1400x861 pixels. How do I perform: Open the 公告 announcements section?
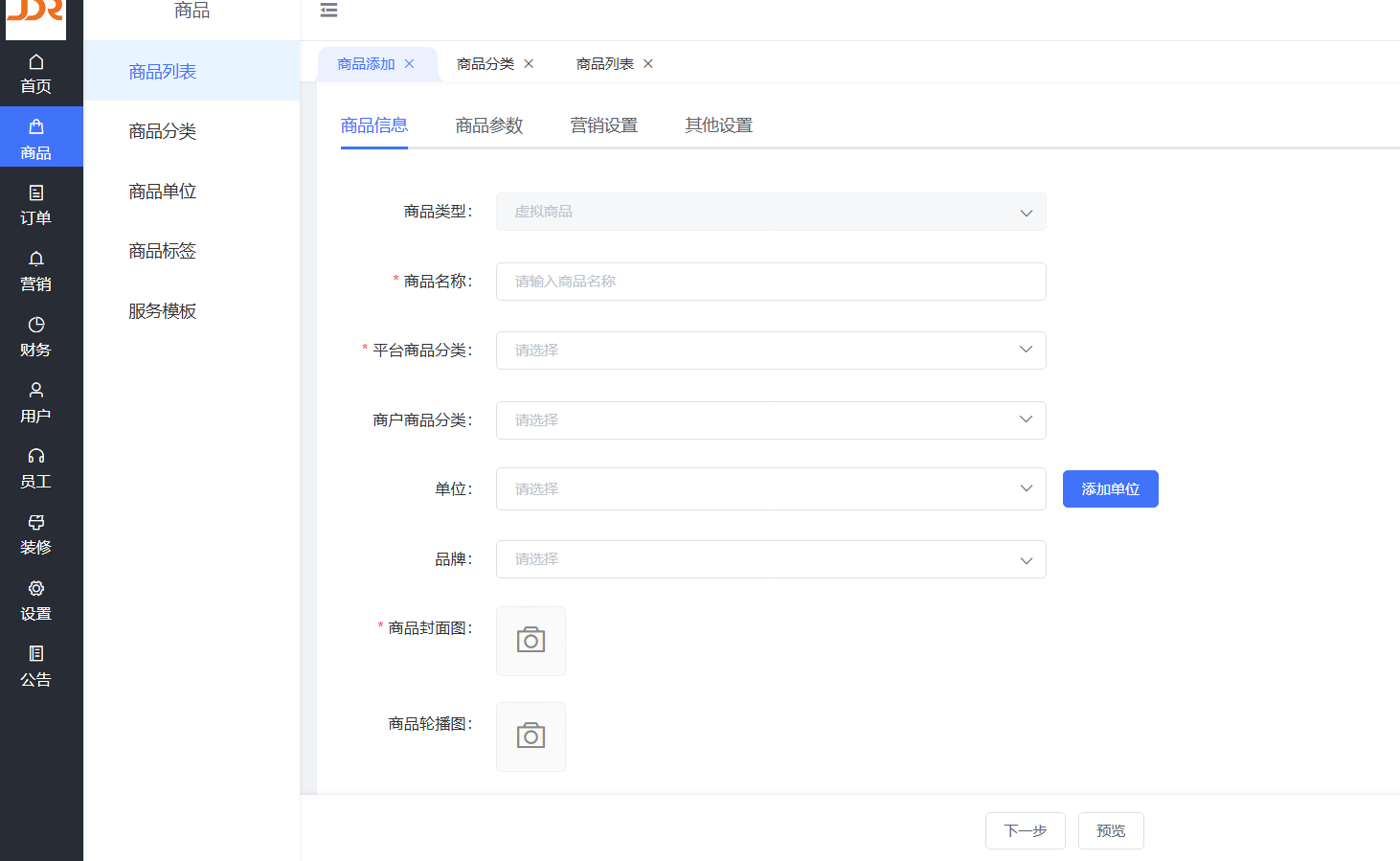click(x=36, y=667)
